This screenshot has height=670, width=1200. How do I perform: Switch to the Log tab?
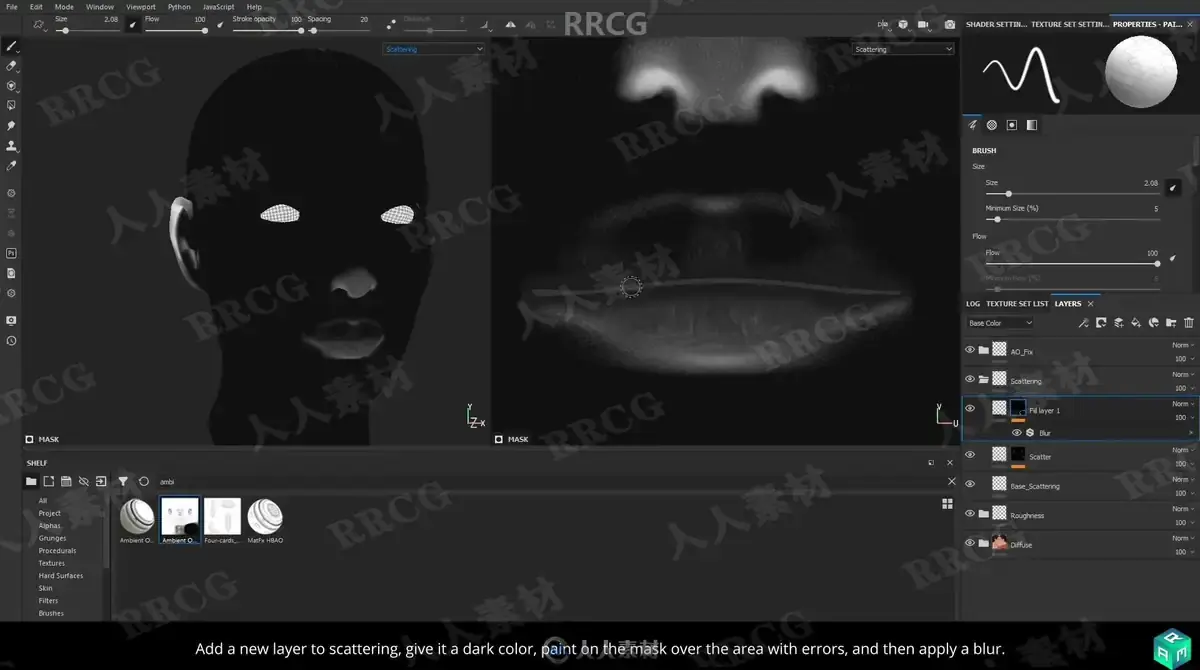(x=973, y=303)
